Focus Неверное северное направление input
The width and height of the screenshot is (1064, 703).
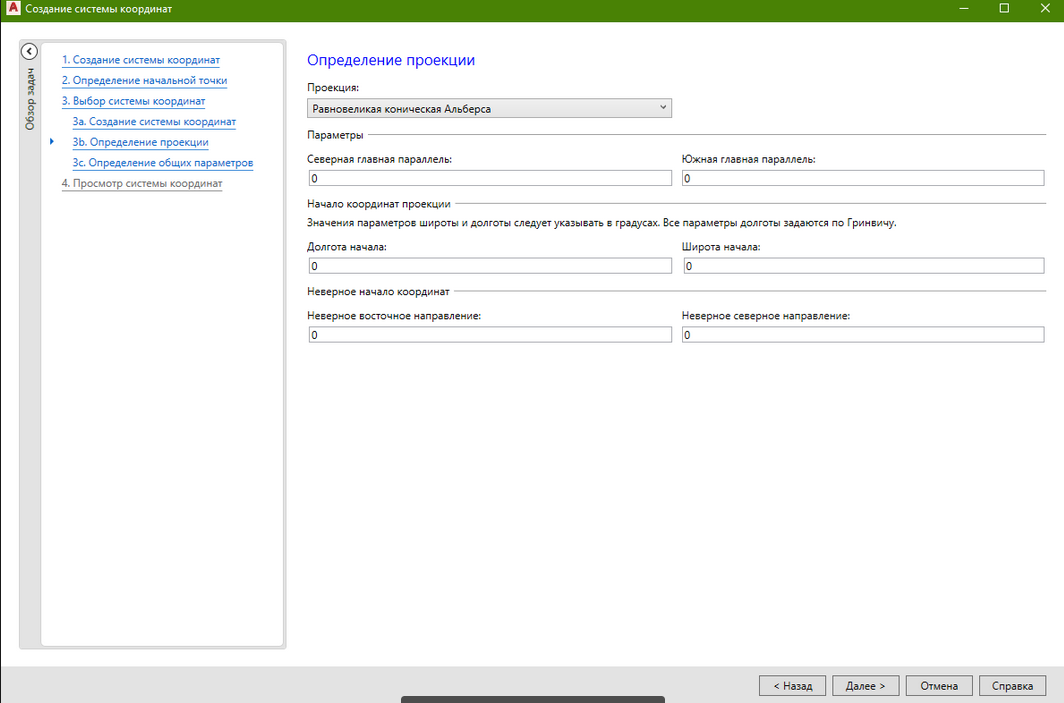coord(862,335)
